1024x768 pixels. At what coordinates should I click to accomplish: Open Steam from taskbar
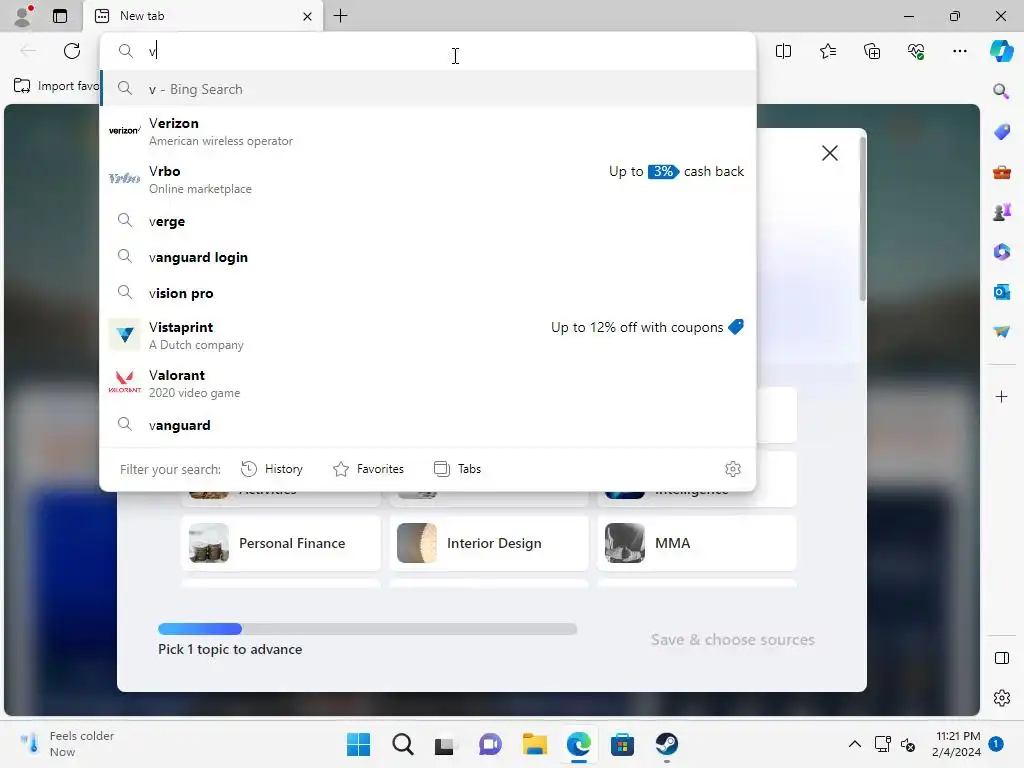click(x=666, y=744)
